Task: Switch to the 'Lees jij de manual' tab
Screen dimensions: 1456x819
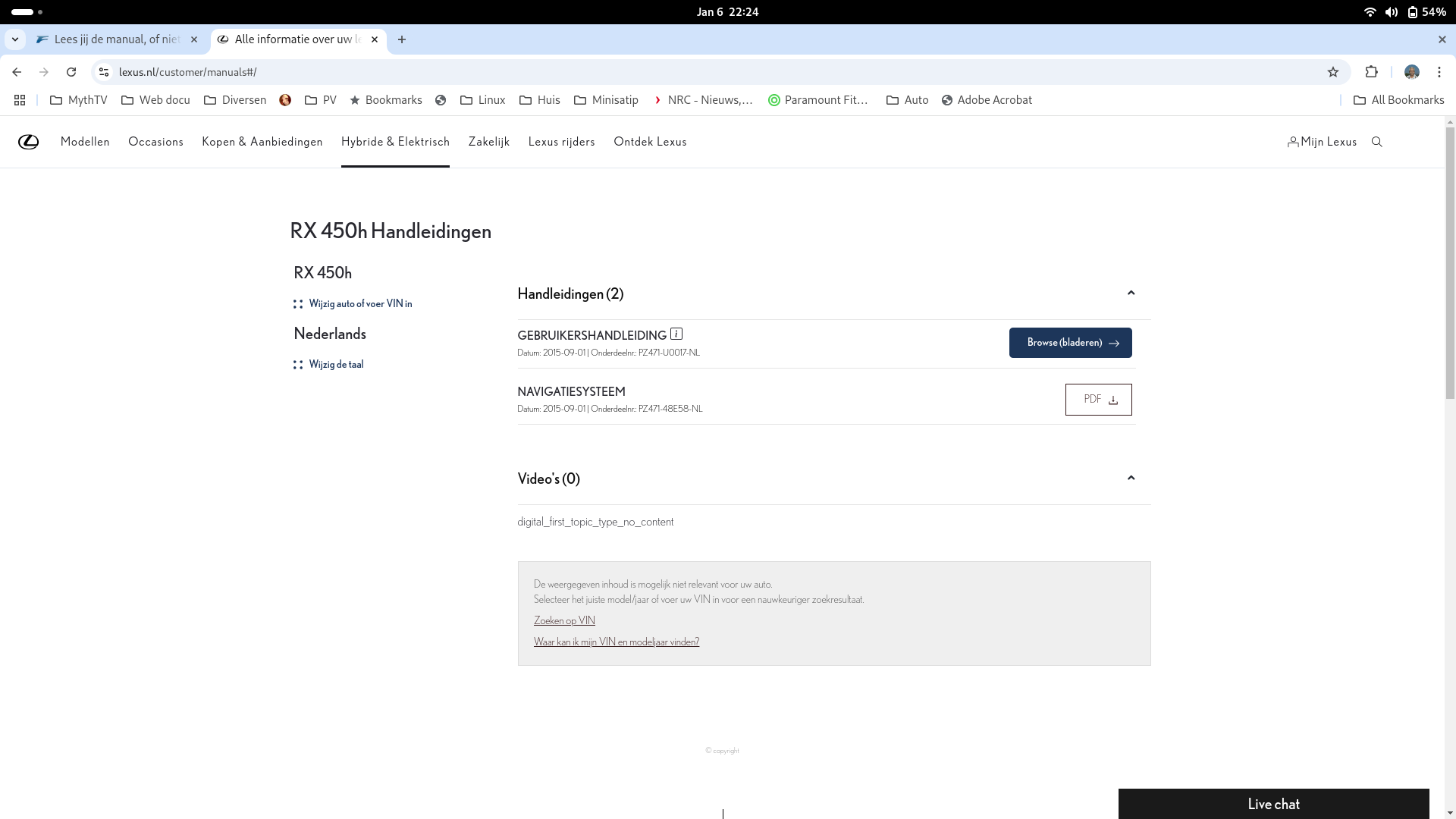Action: click(116, 39)
